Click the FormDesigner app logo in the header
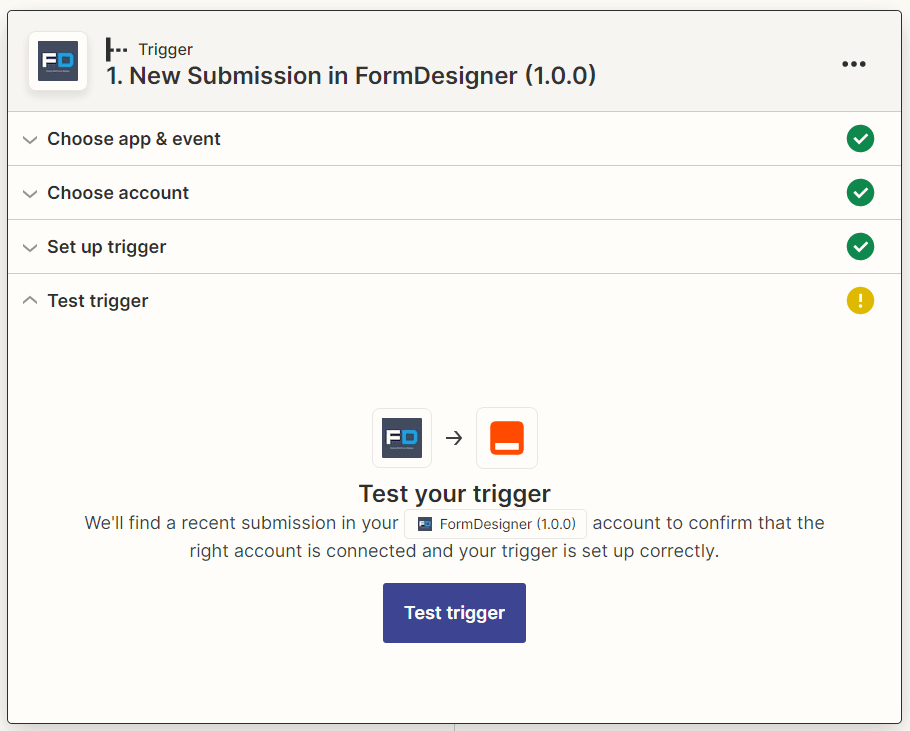910x731 pixels. tap(57, 61)
